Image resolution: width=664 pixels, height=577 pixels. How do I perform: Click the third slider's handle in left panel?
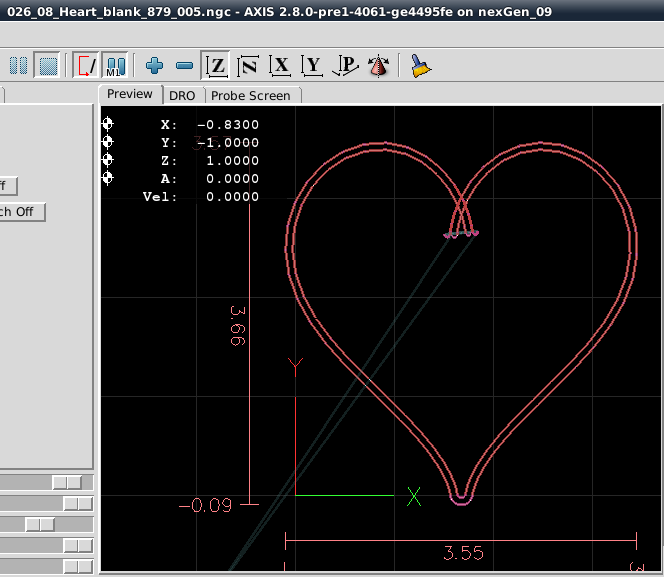click(40, 524)
